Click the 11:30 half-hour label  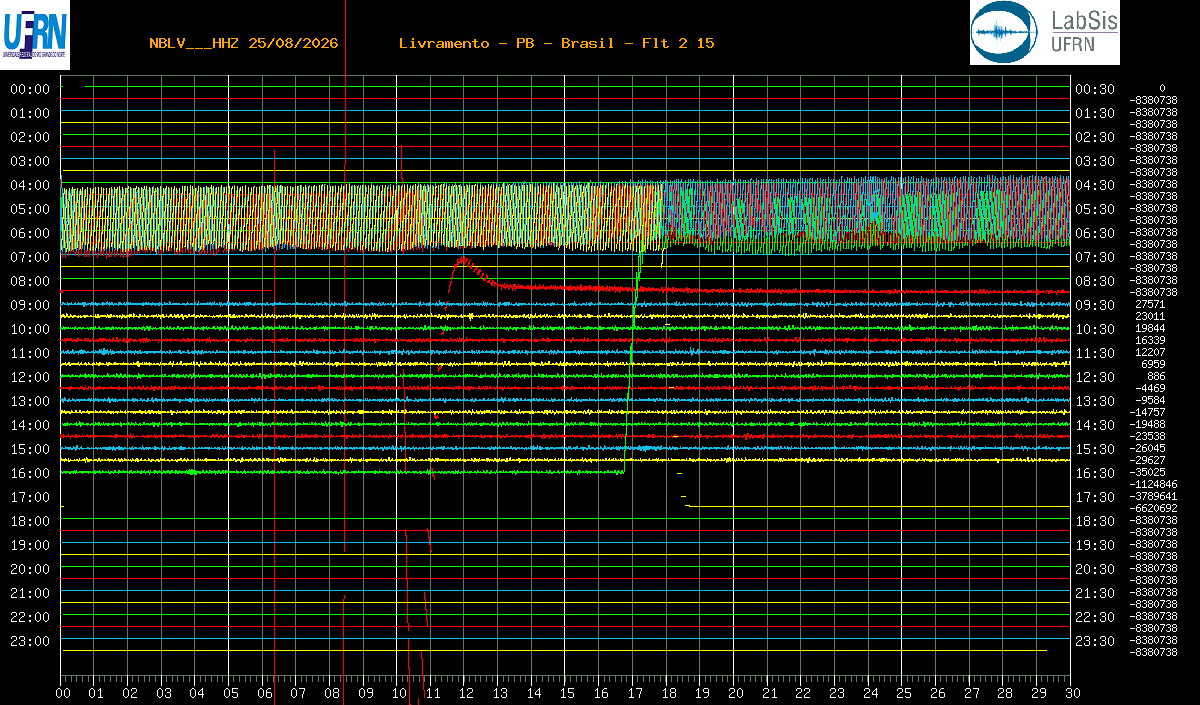pyautogui.click(x=1095, y=353)
